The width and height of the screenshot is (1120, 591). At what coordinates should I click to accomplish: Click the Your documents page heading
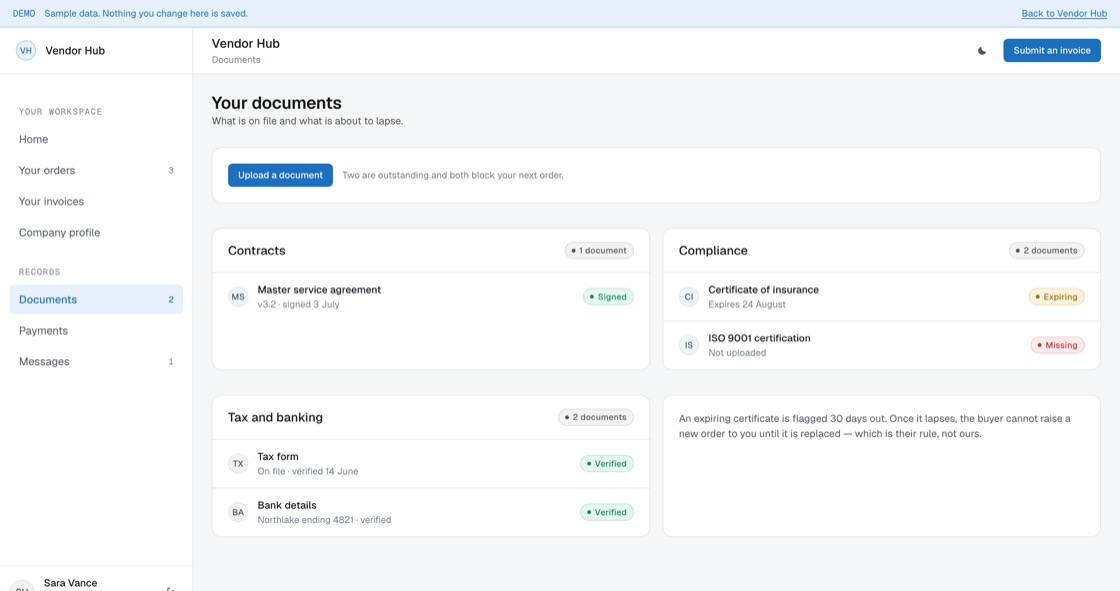click(276, 103)
